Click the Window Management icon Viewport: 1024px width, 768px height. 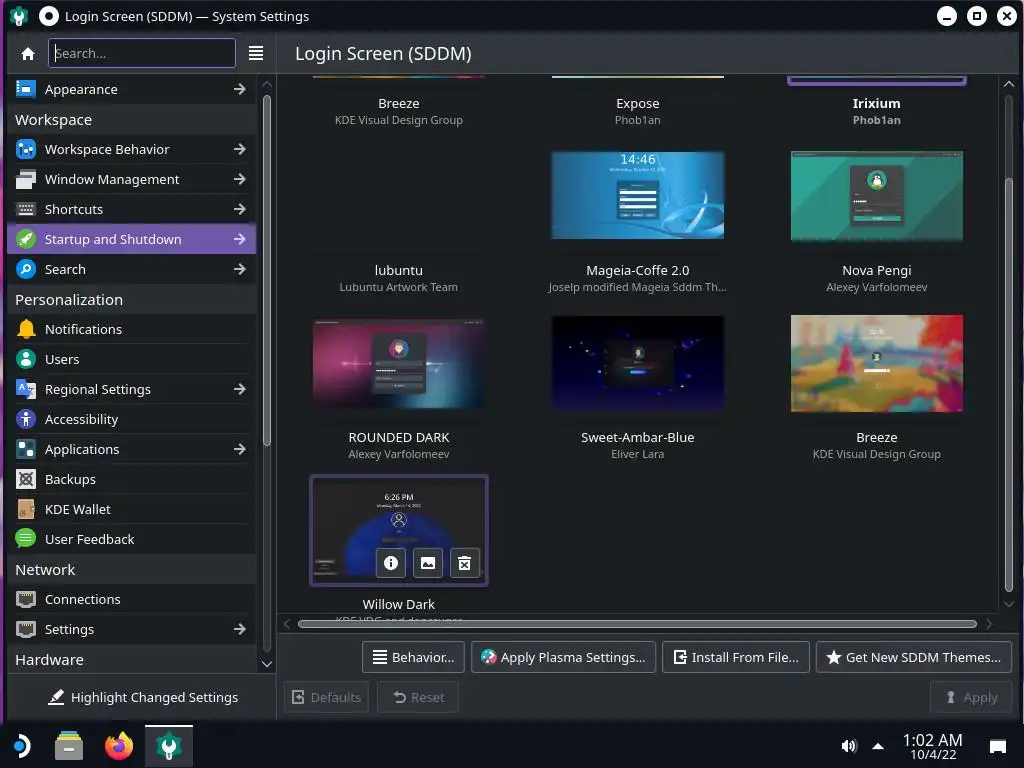(25, 179)
